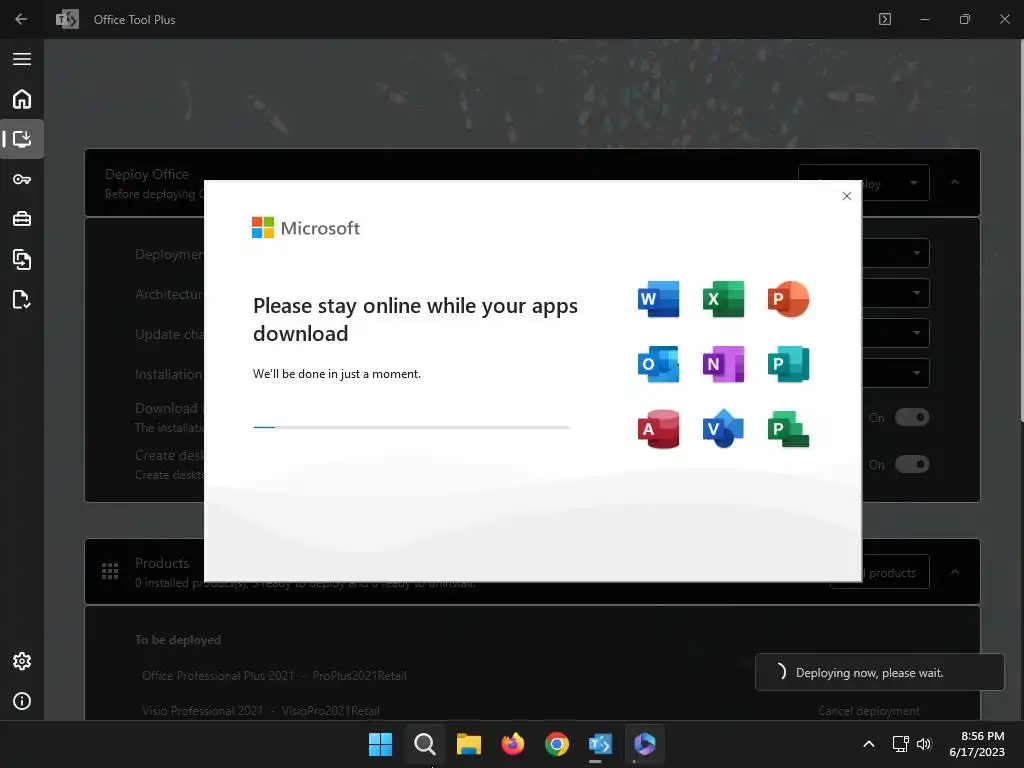Click the taskbar clock and date
Viewport: 1024px width, 768px height.
pos(977,744)
